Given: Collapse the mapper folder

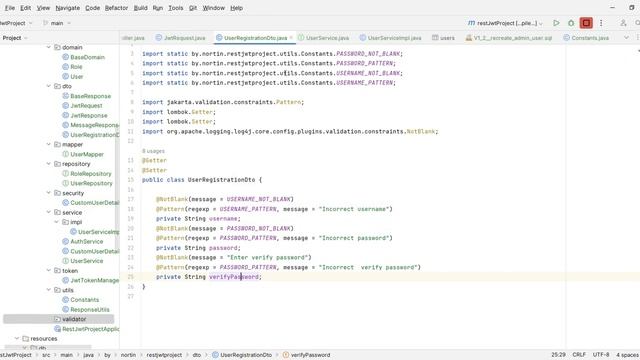Looking at the screenshot, I should point(49,144).
